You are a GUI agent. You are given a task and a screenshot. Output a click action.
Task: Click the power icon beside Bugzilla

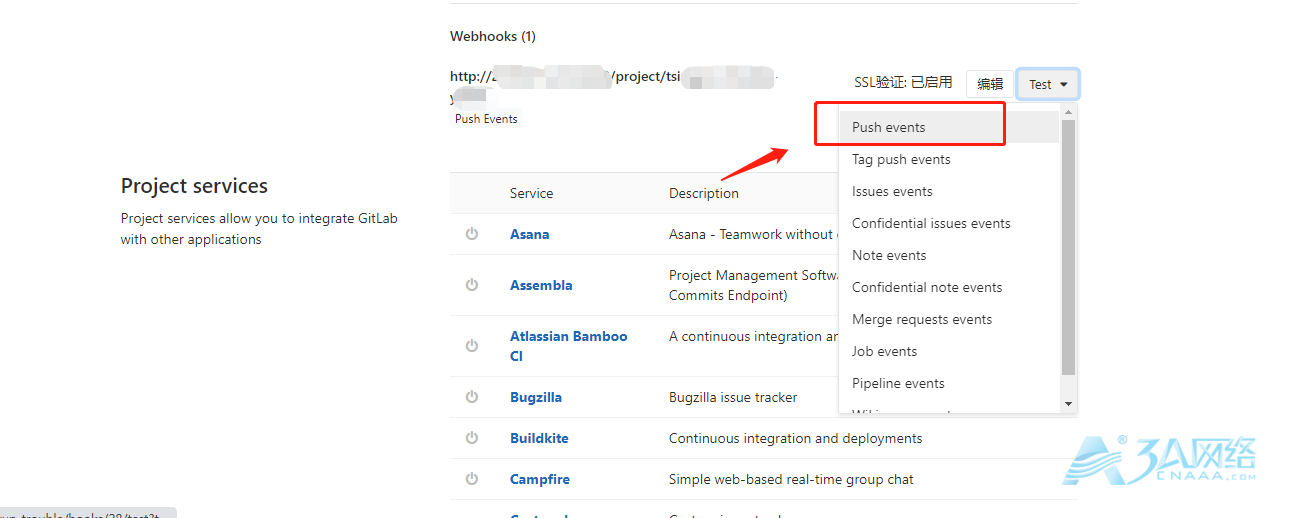point(472,397)
